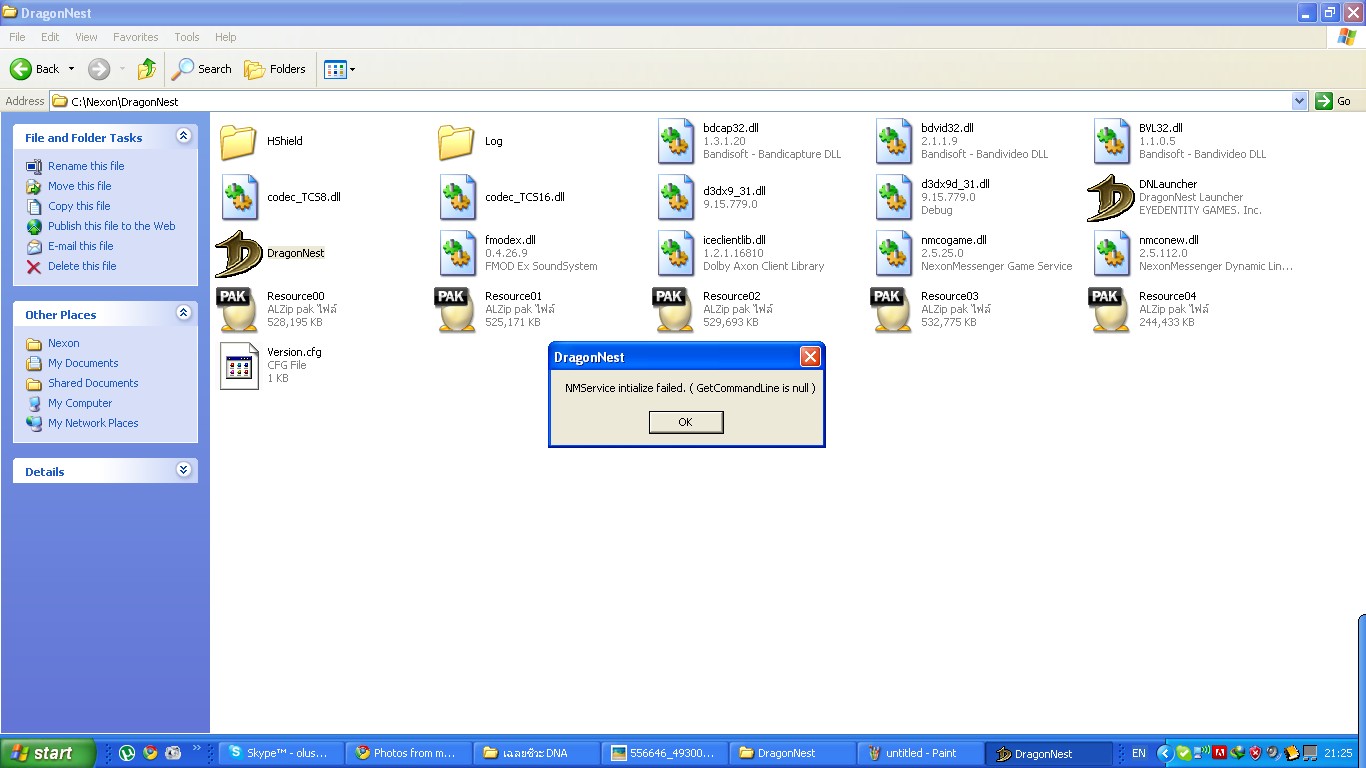
Task: Collapse the Other Places panel
Action: click(x=183, y=313)
